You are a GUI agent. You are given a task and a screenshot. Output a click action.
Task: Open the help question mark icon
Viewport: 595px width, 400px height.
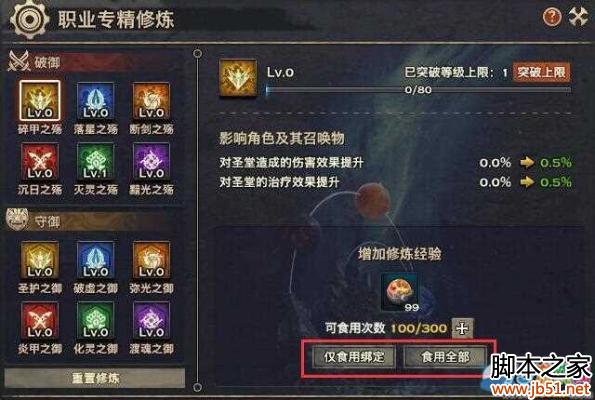coord(551,17)
